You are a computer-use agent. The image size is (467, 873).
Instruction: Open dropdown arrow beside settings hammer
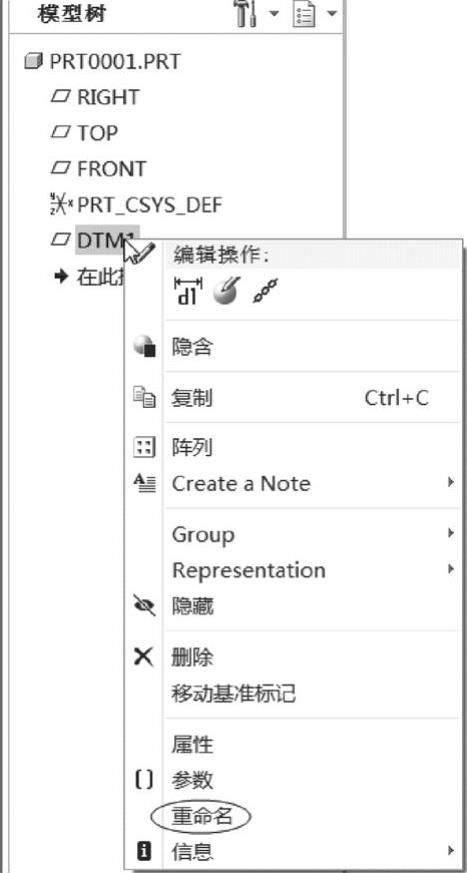(274, 13)
